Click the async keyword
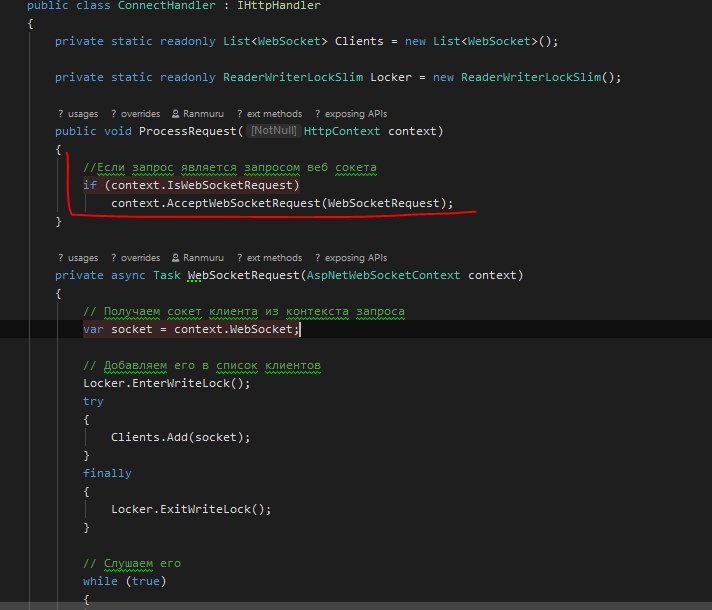The width and height of the screenshot is (712, 610). click(x=128, y=275)
